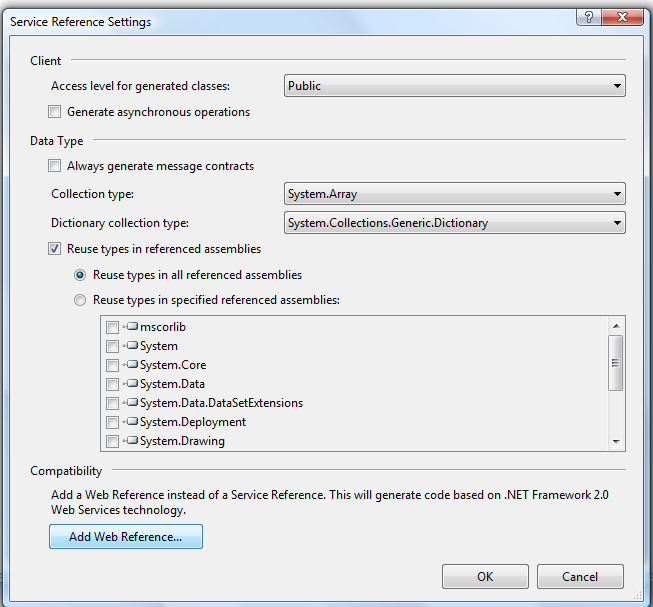Select the System.Data.DataSetExtensions entry text
Viewport: 653px width, 607px height.
coord(222,403)
